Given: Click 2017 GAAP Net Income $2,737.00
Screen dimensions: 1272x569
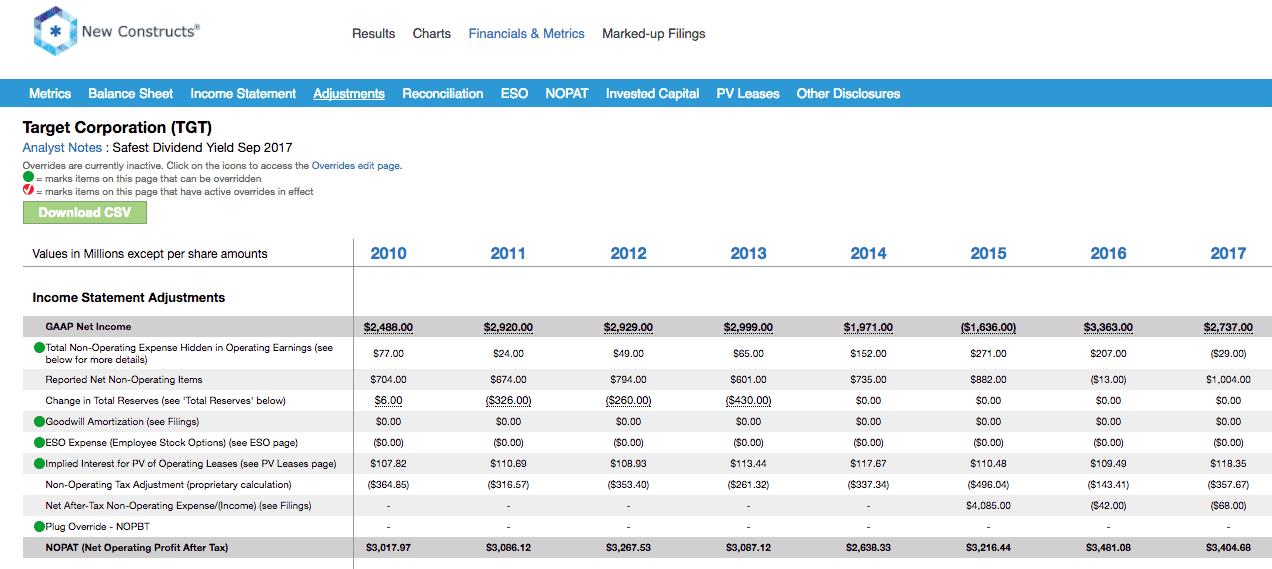Looking at the screenshot, I should pos(1228,327).
